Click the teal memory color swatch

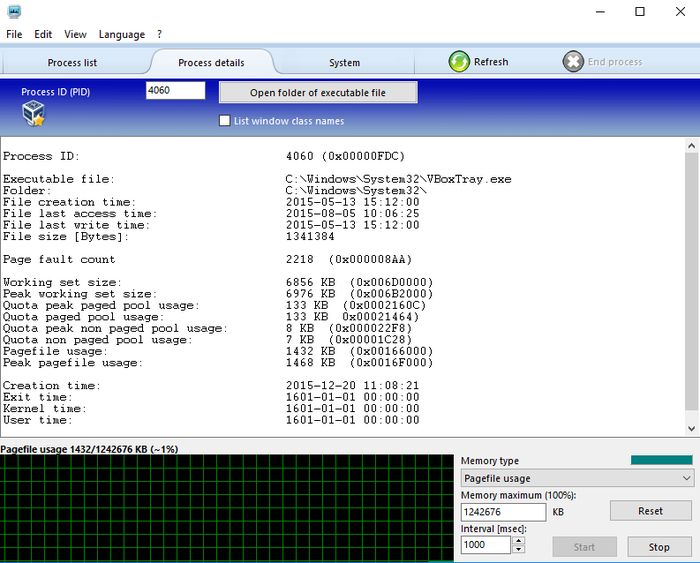coord(661,460)
